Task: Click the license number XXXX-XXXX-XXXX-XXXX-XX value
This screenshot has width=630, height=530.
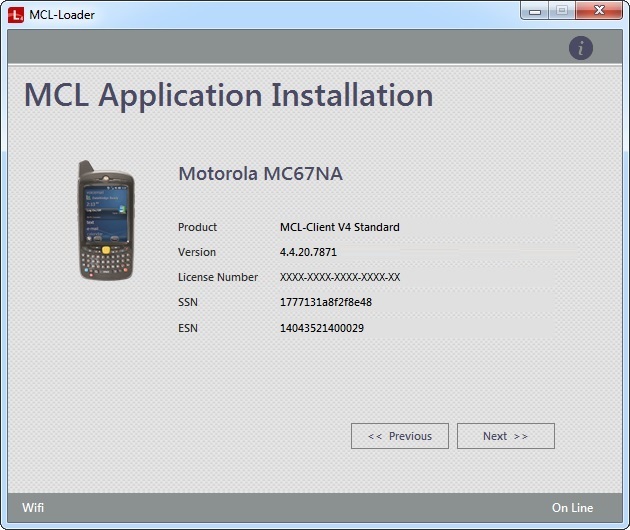Action: tap(340, 277)
